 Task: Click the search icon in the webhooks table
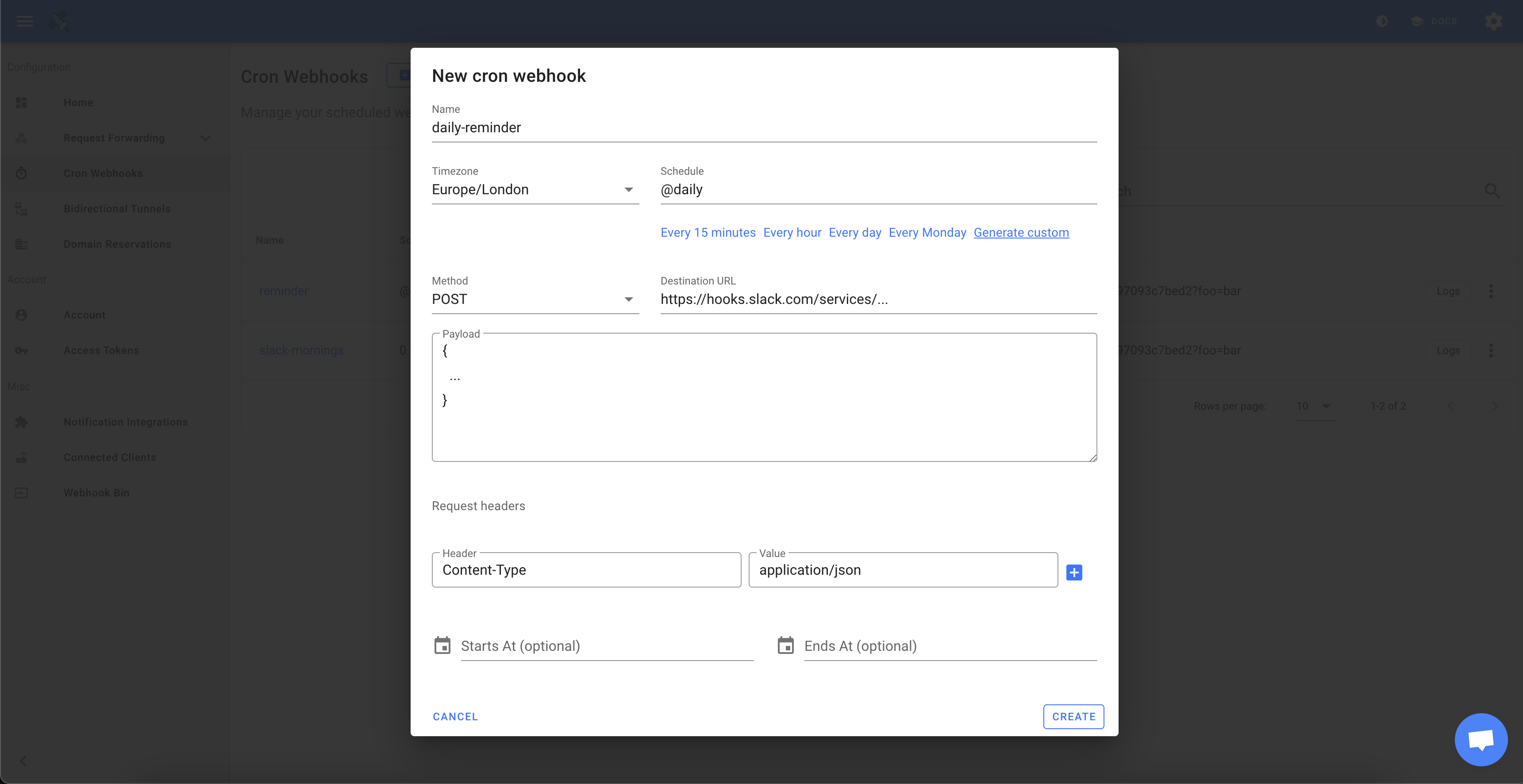tap(1492, 190)
